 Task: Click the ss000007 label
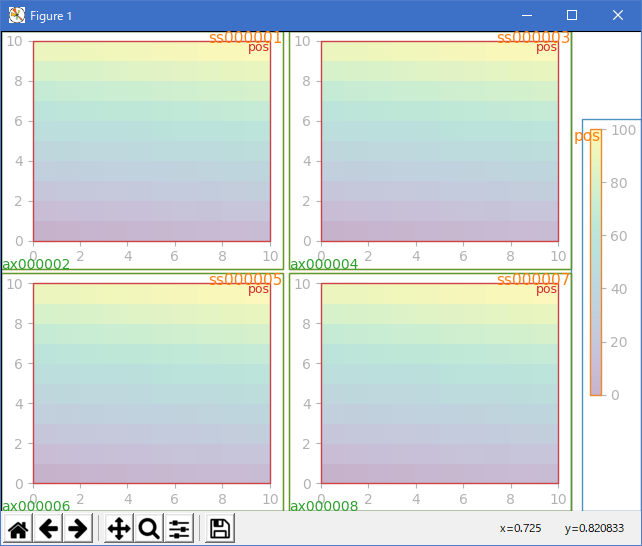click(533, 279)
